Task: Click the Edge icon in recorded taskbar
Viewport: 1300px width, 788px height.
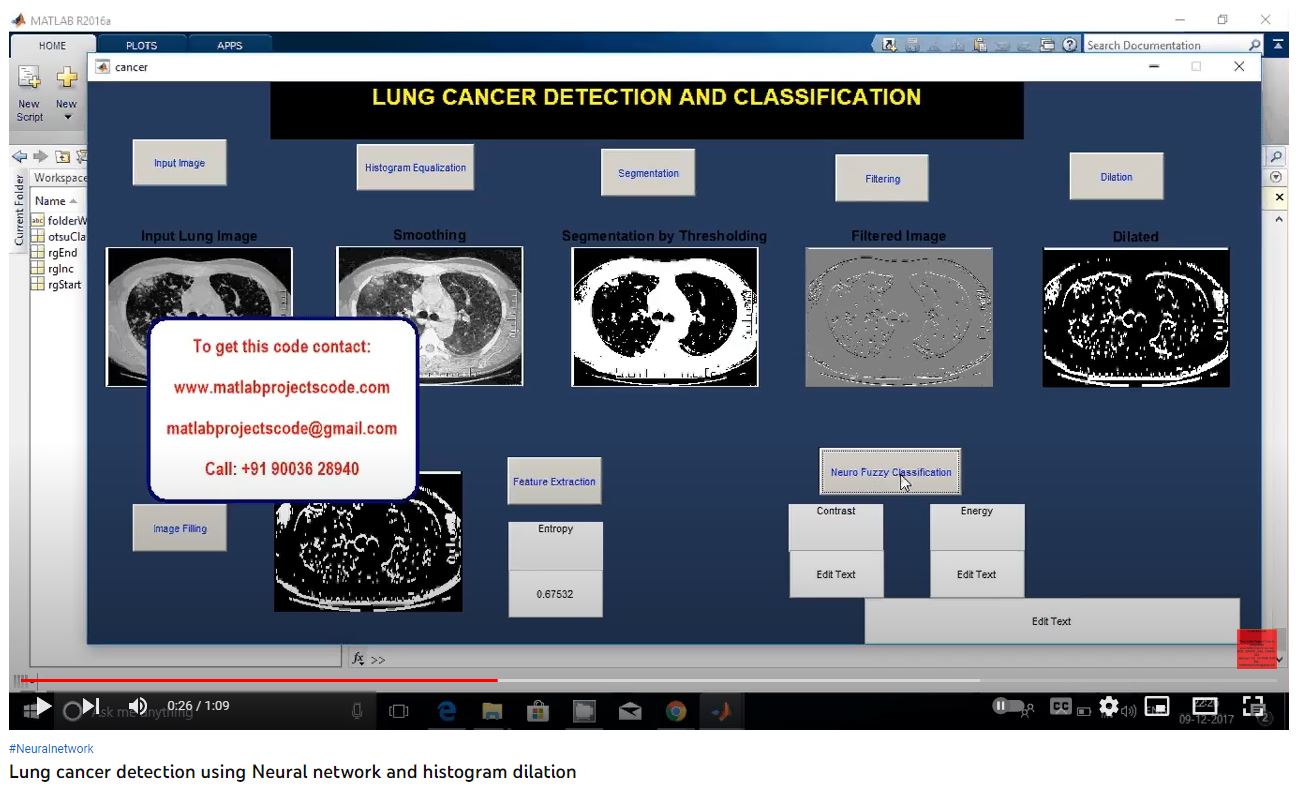Action: pos(447,712)
